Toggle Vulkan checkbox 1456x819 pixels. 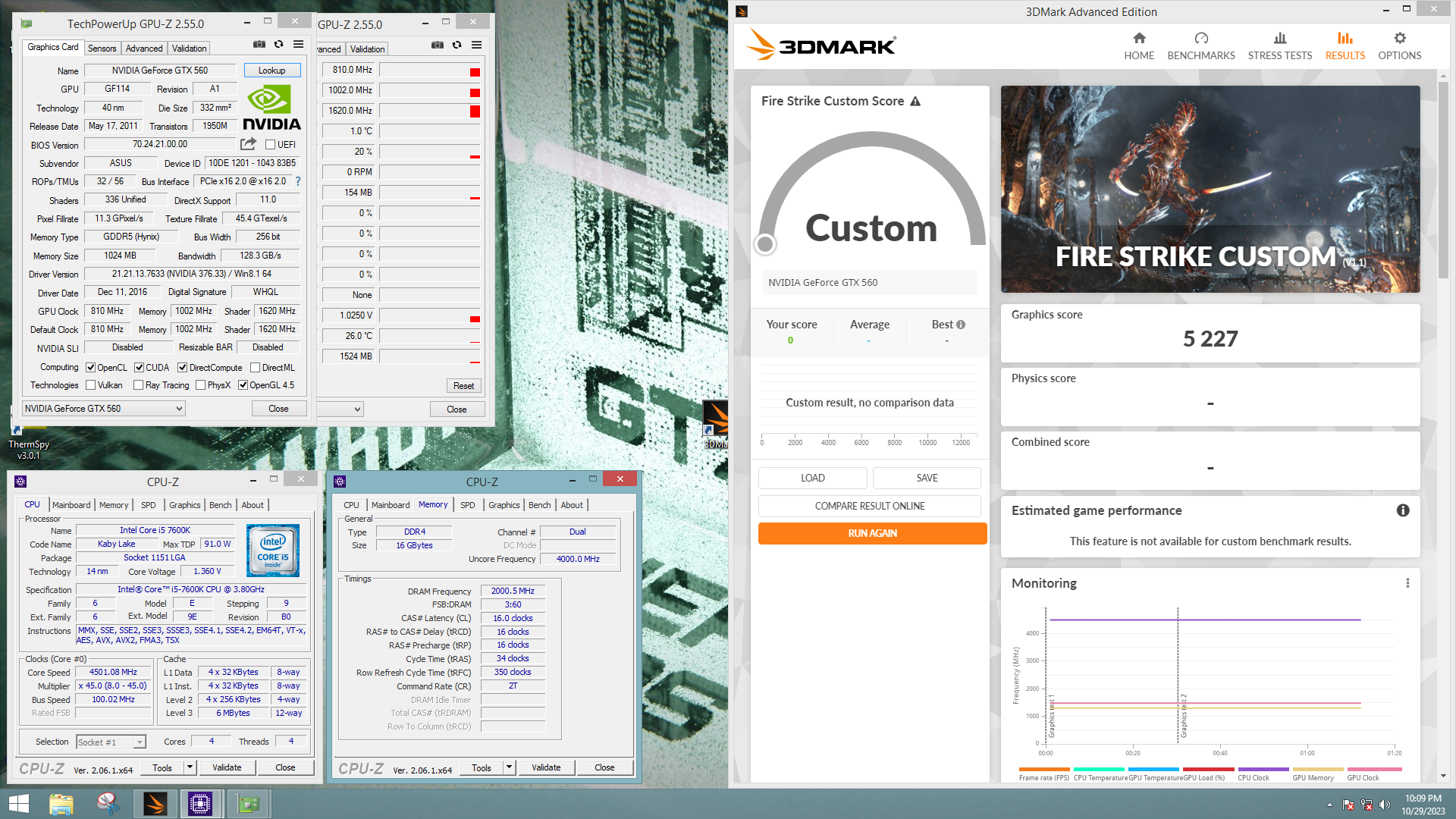click(x=91, y=385)
